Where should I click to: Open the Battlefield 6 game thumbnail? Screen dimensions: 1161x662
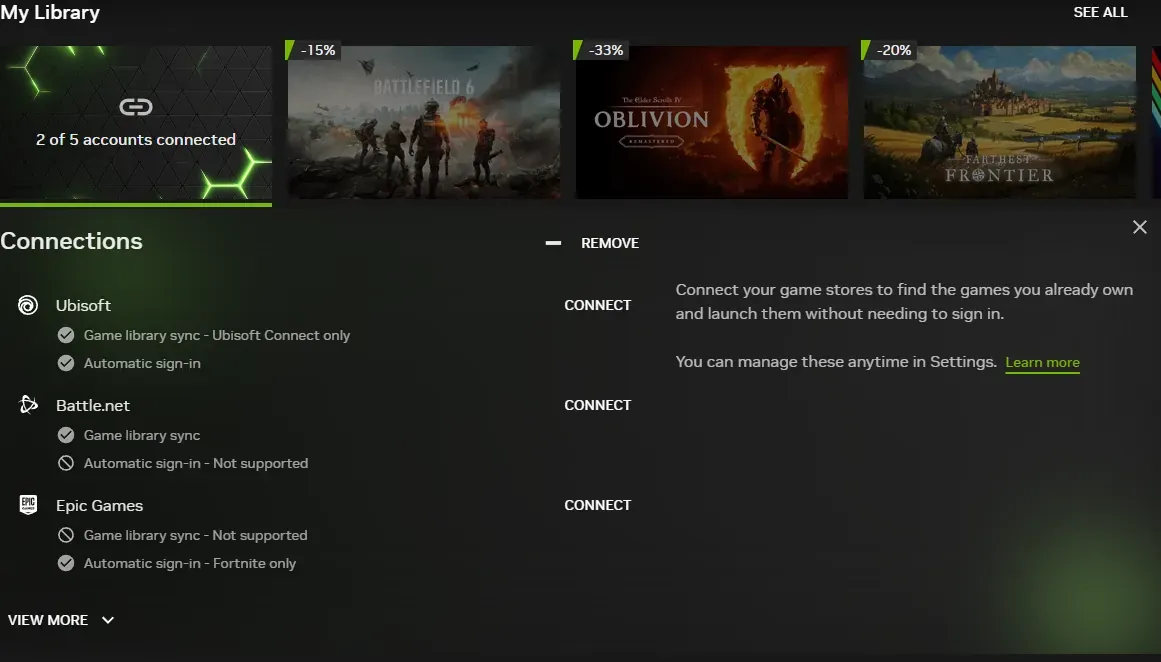pyautogui.click(x=423, y=122)
